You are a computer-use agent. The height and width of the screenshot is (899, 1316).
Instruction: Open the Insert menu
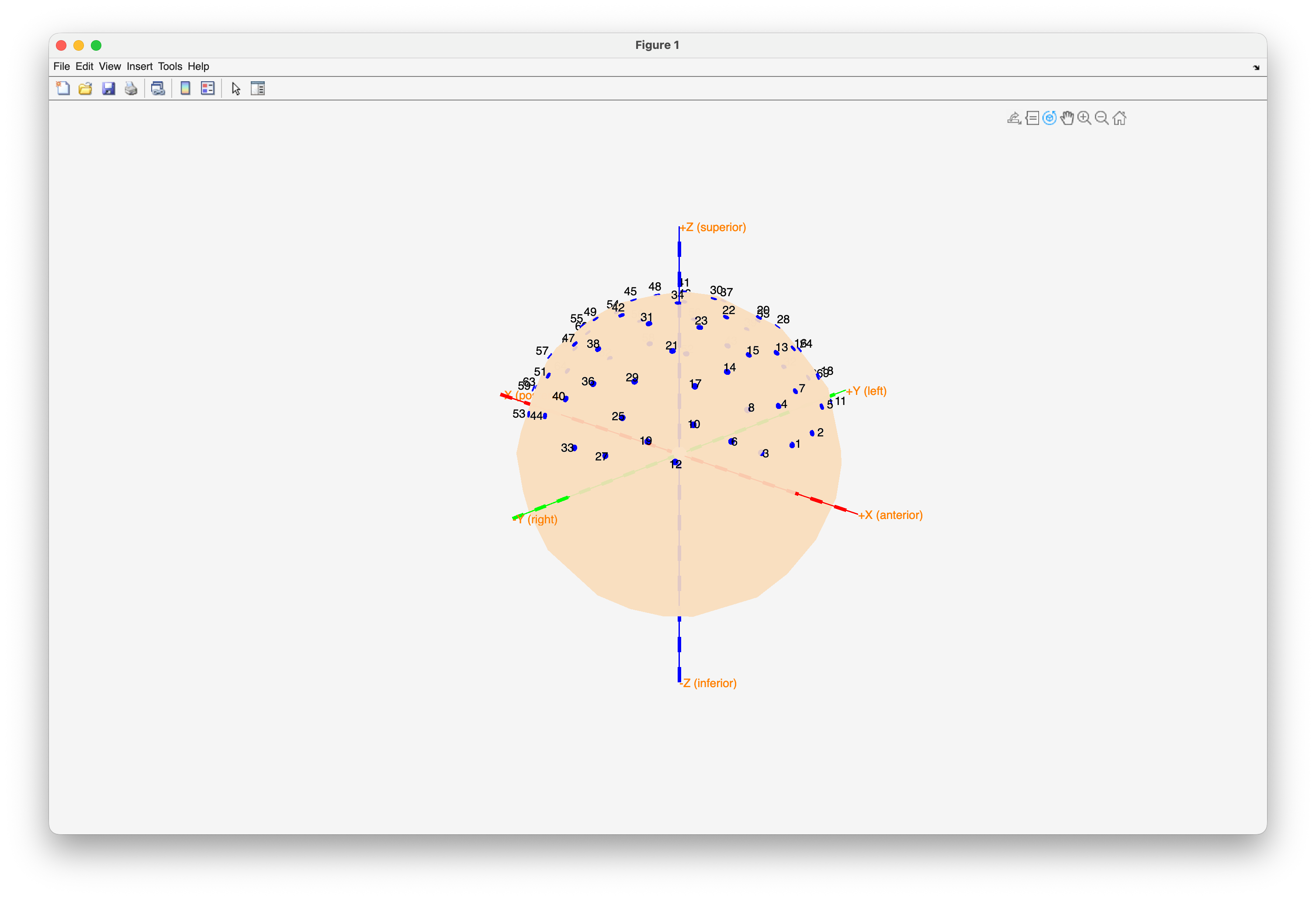tap(139, 66)
